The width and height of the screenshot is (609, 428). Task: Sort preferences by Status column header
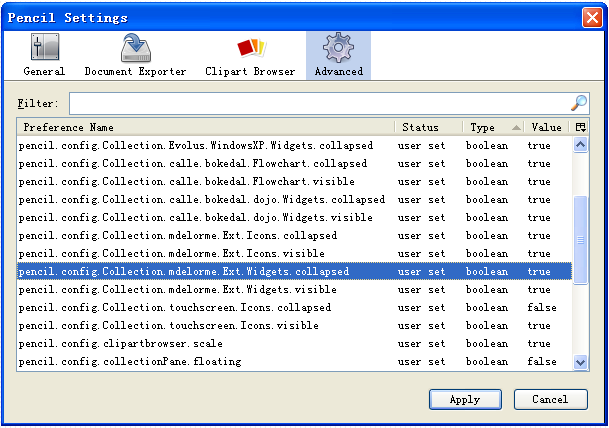click(x=428, y=127)
